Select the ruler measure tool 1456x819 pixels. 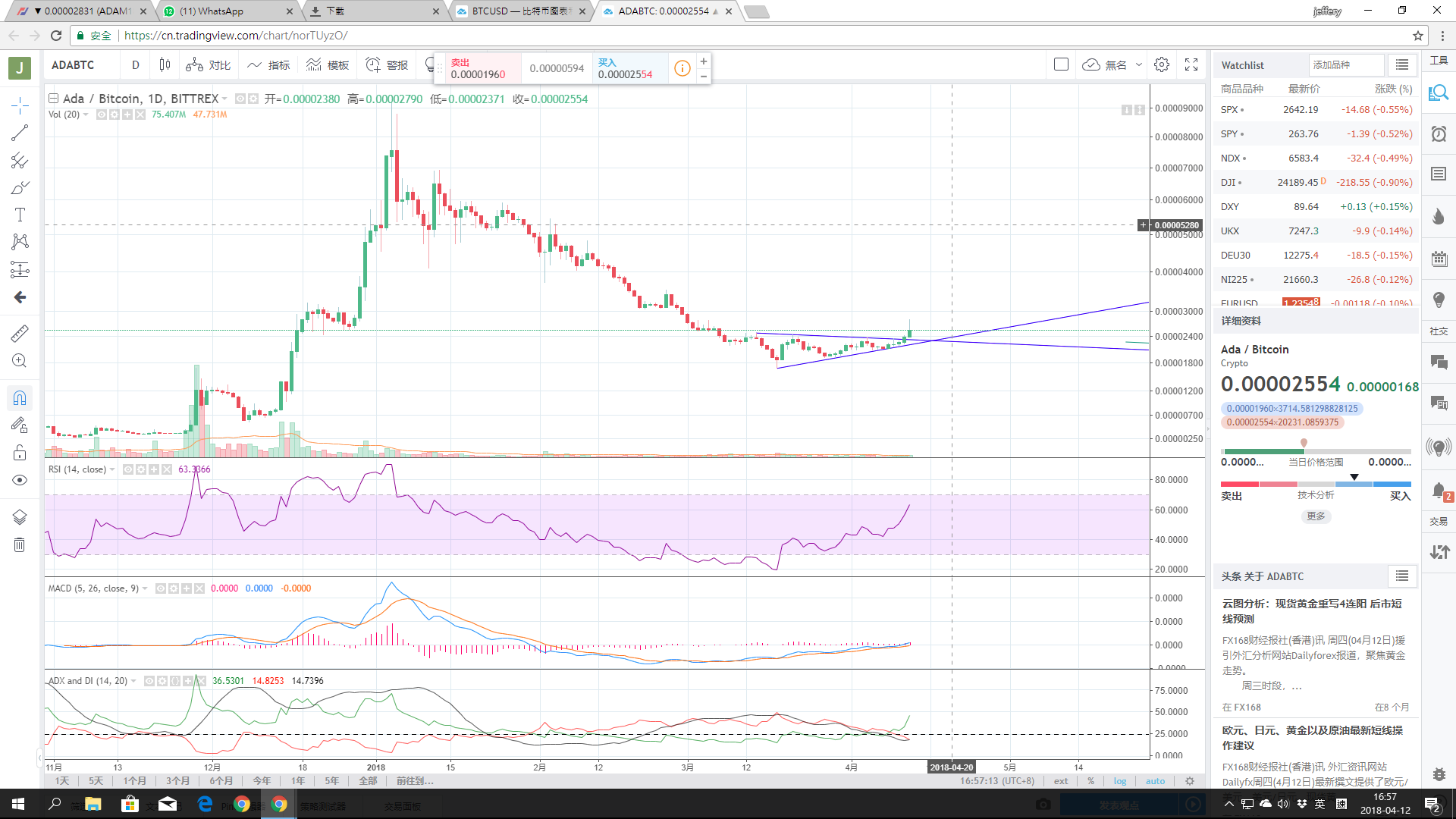(x=20, y=333)
